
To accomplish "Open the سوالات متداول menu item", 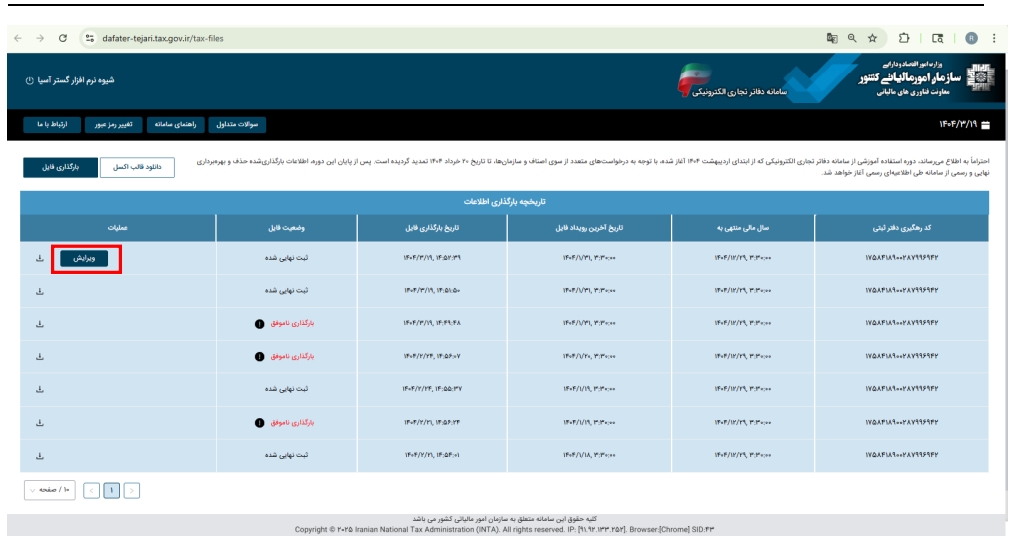I will [237, 124].
